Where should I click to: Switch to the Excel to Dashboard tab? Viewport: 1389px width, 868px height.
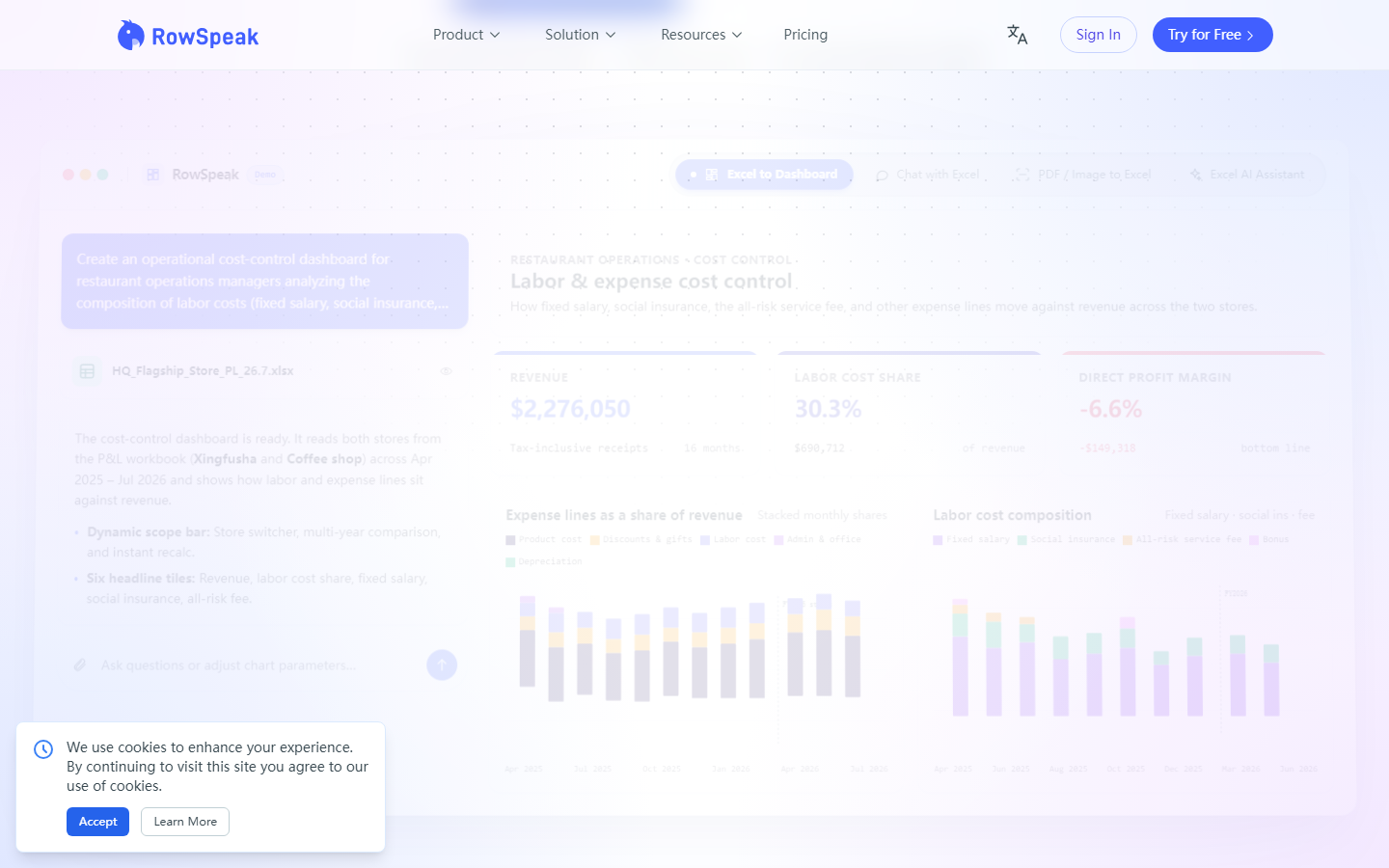(764, 175)
